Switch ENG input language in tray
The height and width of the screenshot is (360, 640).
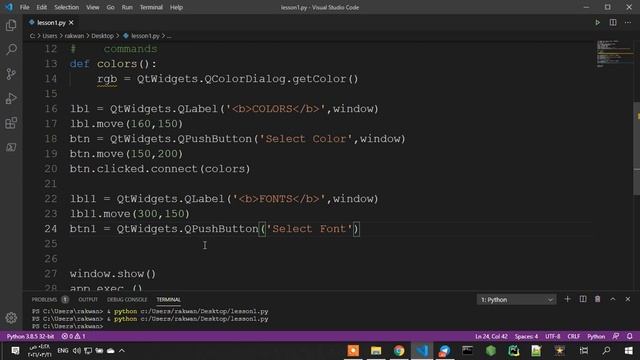(x=62, y=351)
